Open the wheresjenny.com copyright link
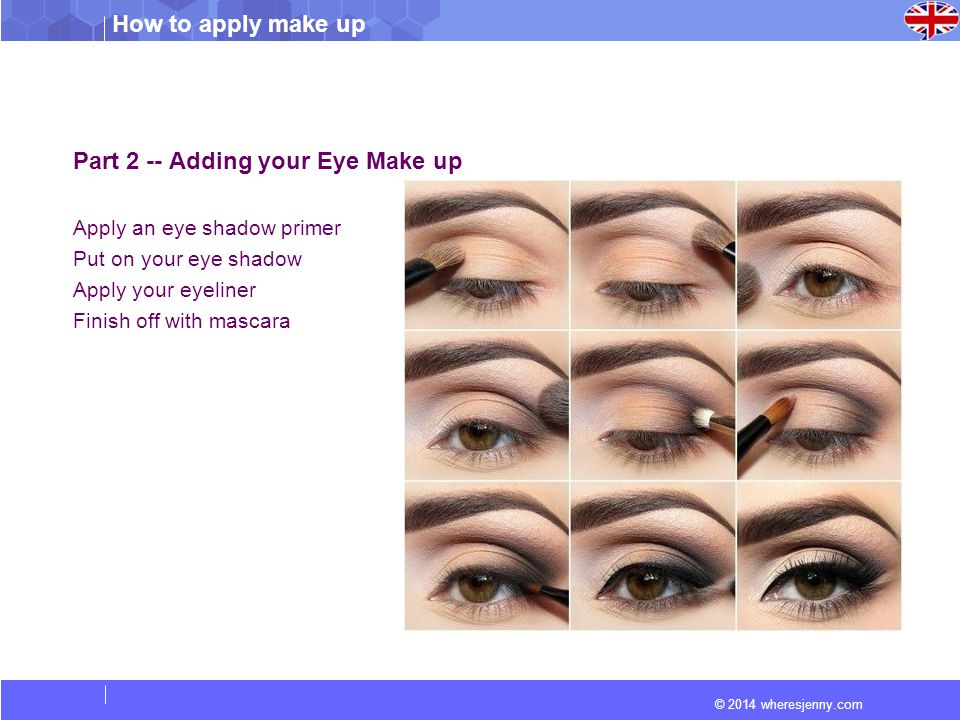960x720 pixels. click(x=788, y=704)
